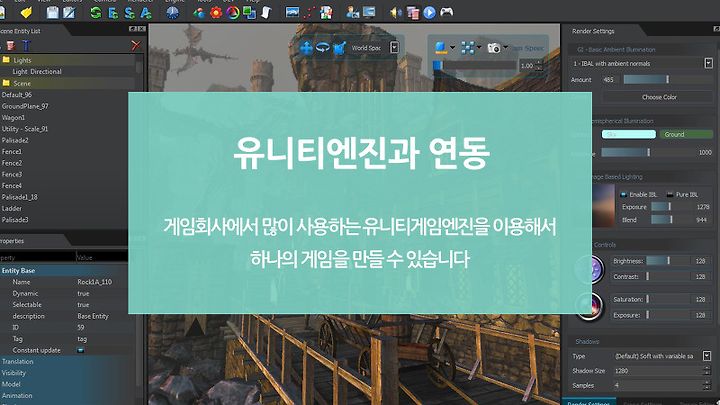Click the green and blue squares icon

249,13
